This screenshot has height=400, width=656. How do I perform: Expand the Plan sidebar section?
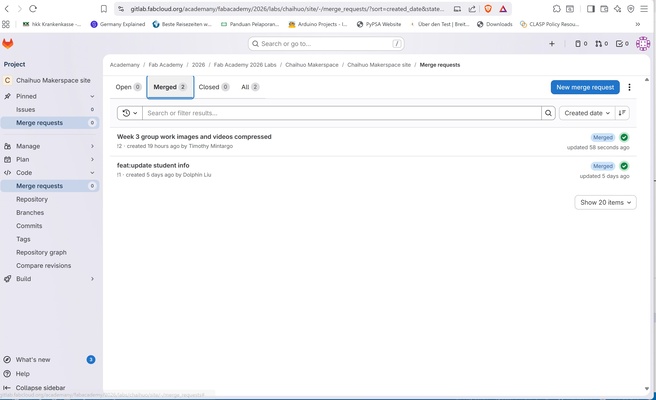click(x=92, y=159)
